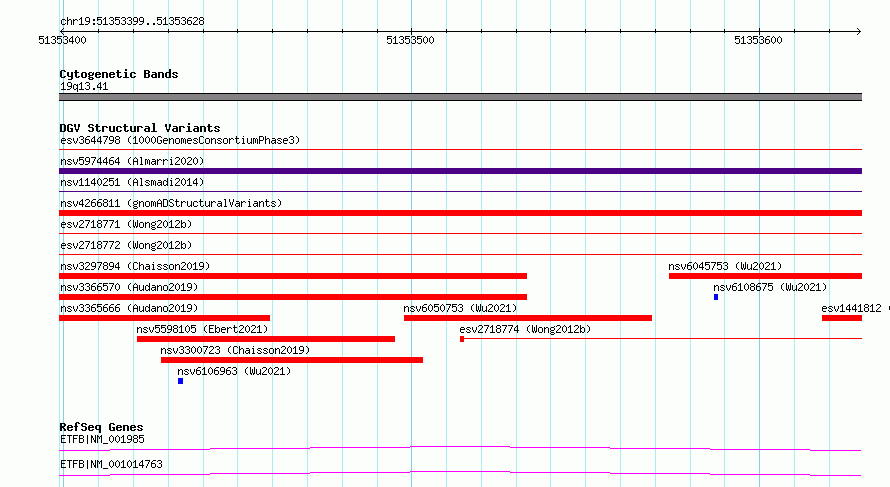This screenshot has width=890, height=487.
Task: Click the nsv6050753 (Wu2021) label
Action: coord(460,308)
